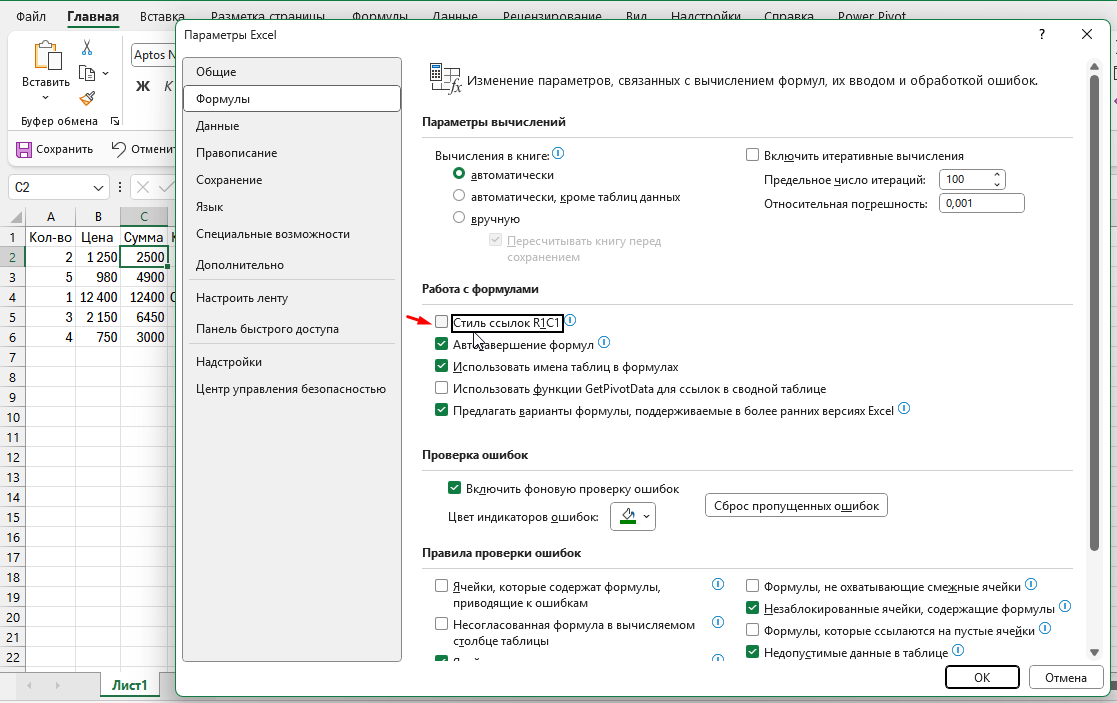
Task: Click the 'Относительная погрешность' input field
Action: point(981,202)
